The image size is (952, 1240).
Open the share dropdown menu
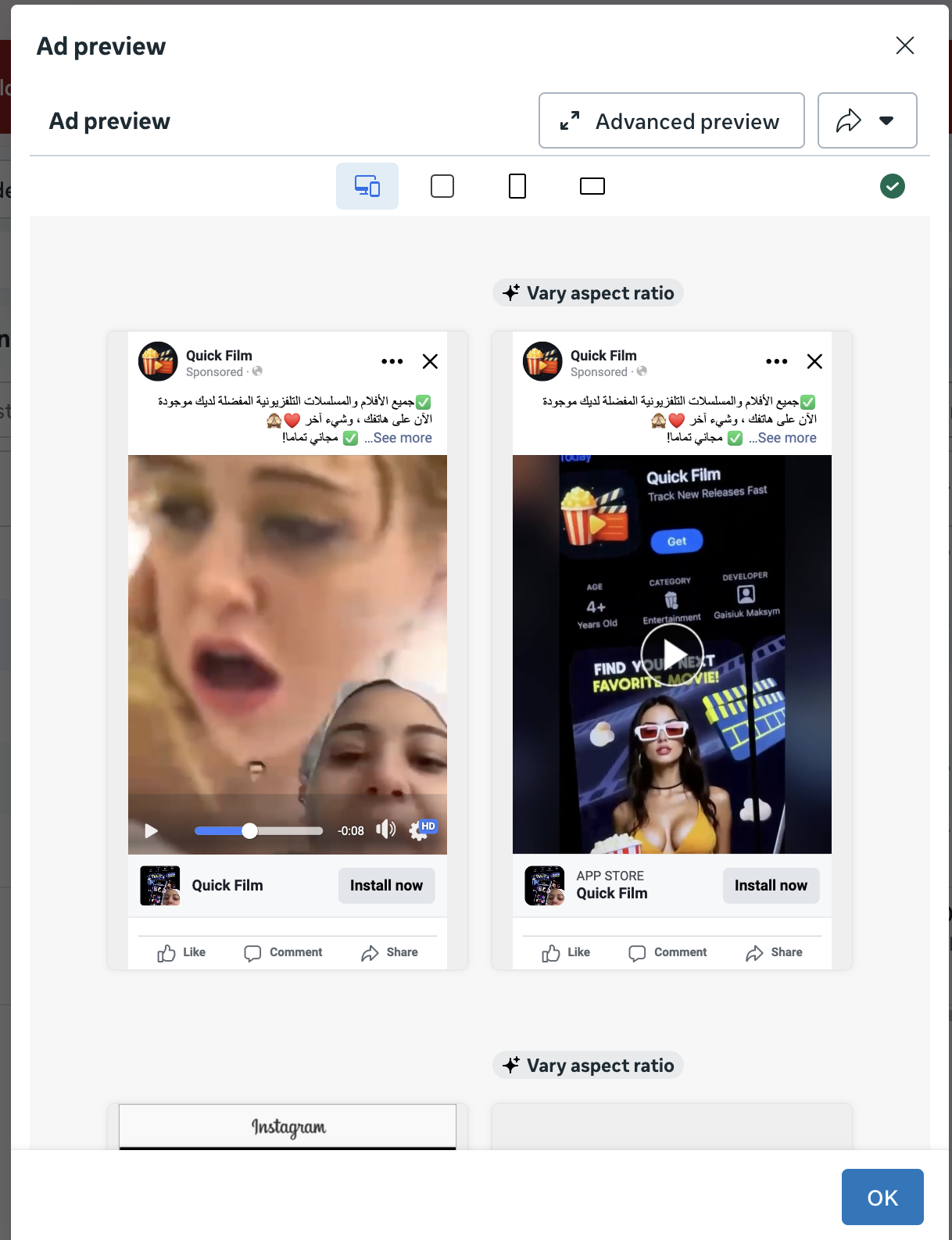point(867,120)
